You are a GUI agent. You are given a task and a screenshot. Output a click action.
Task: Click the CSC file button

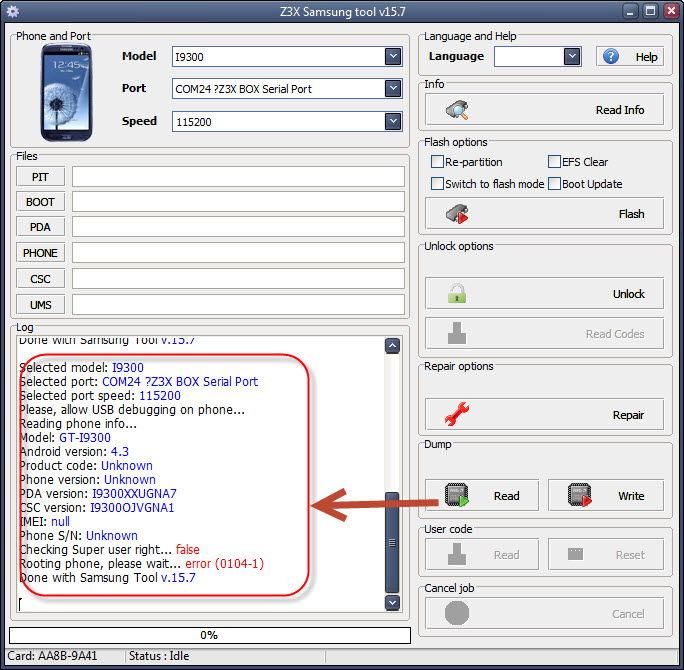tap(41, 279)
